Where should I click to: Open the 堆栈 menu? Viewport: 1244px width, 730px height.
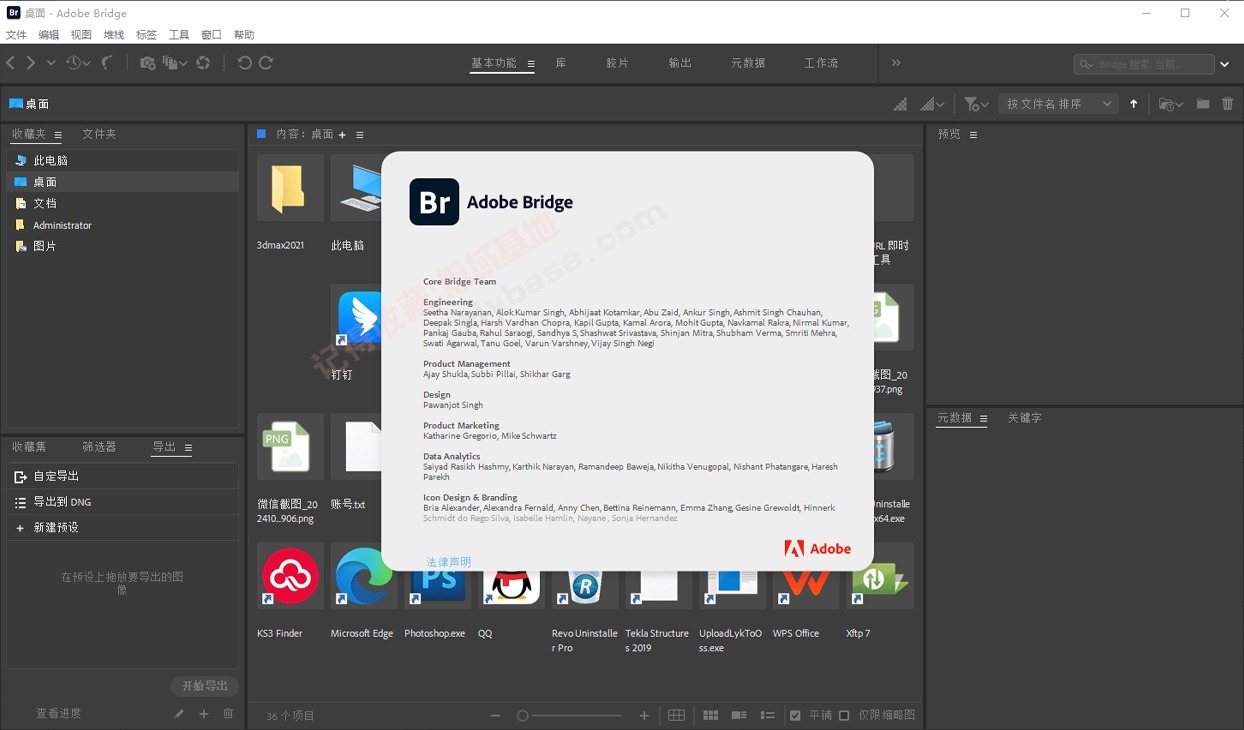tap(114, 35)
